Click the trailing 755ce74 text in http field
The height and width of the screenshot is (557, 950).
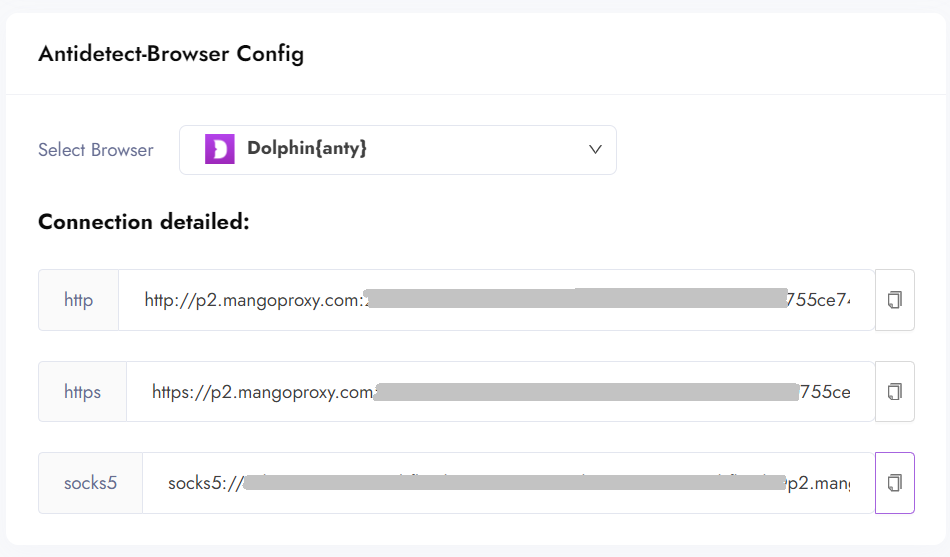[819, 300]
